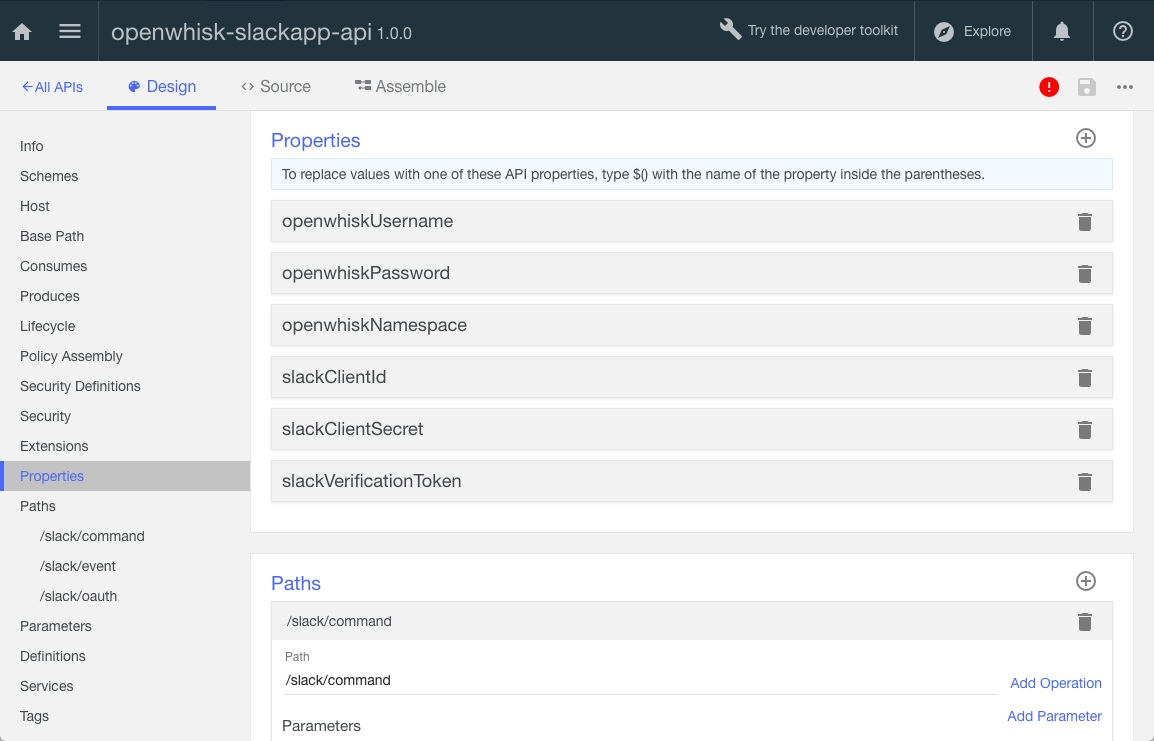
Task: Click the red error alert icon
Action: pyautogui.click(x=1049, y=87)
